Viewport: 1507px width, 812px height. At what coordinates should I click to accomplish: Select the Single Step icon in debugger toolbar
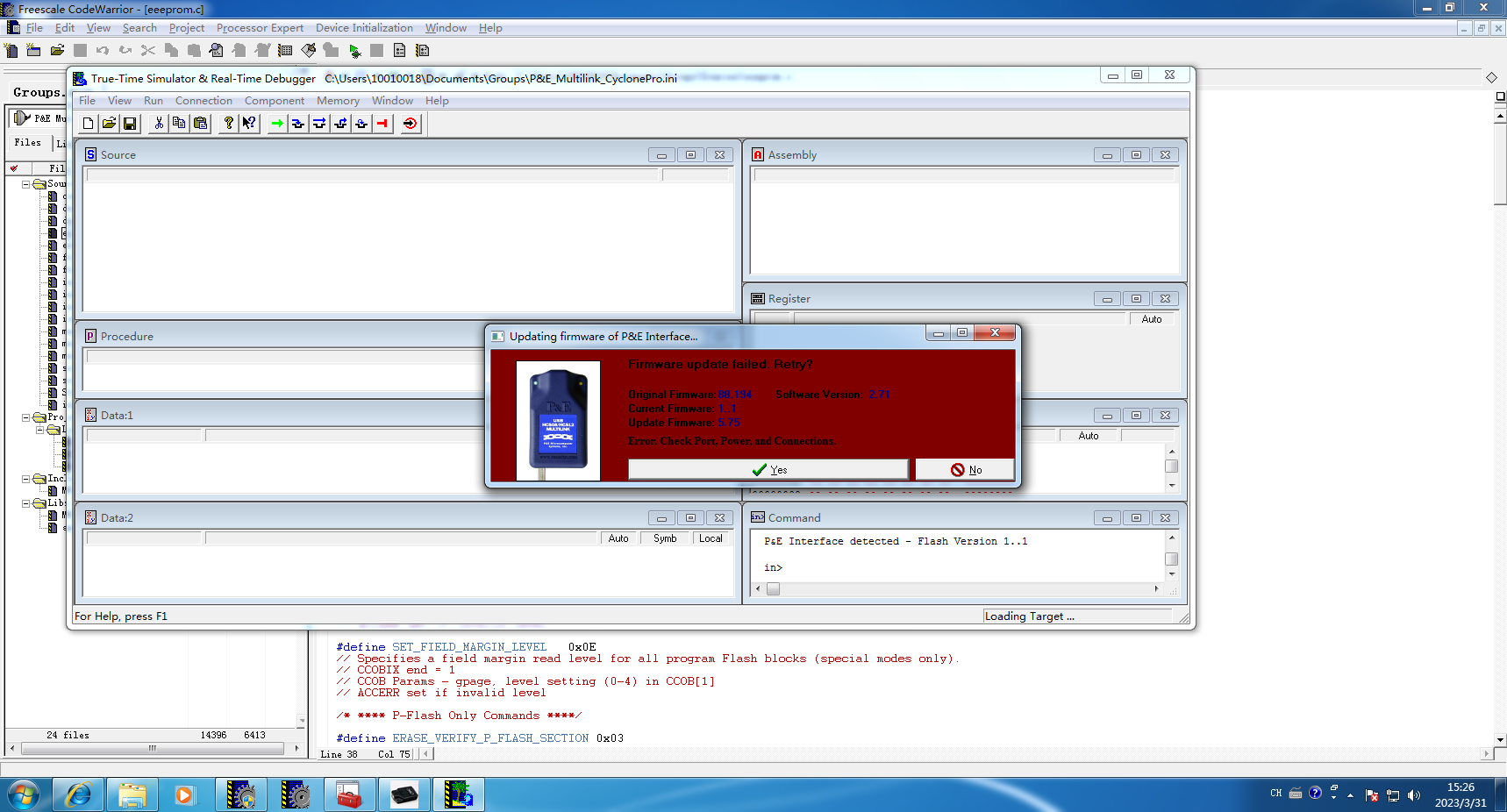pos(297,124)
